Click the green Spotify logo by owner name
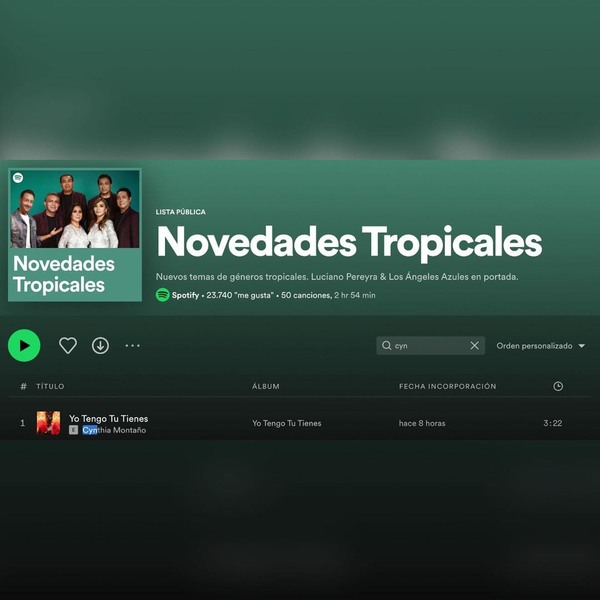 [x=163, y=295]
